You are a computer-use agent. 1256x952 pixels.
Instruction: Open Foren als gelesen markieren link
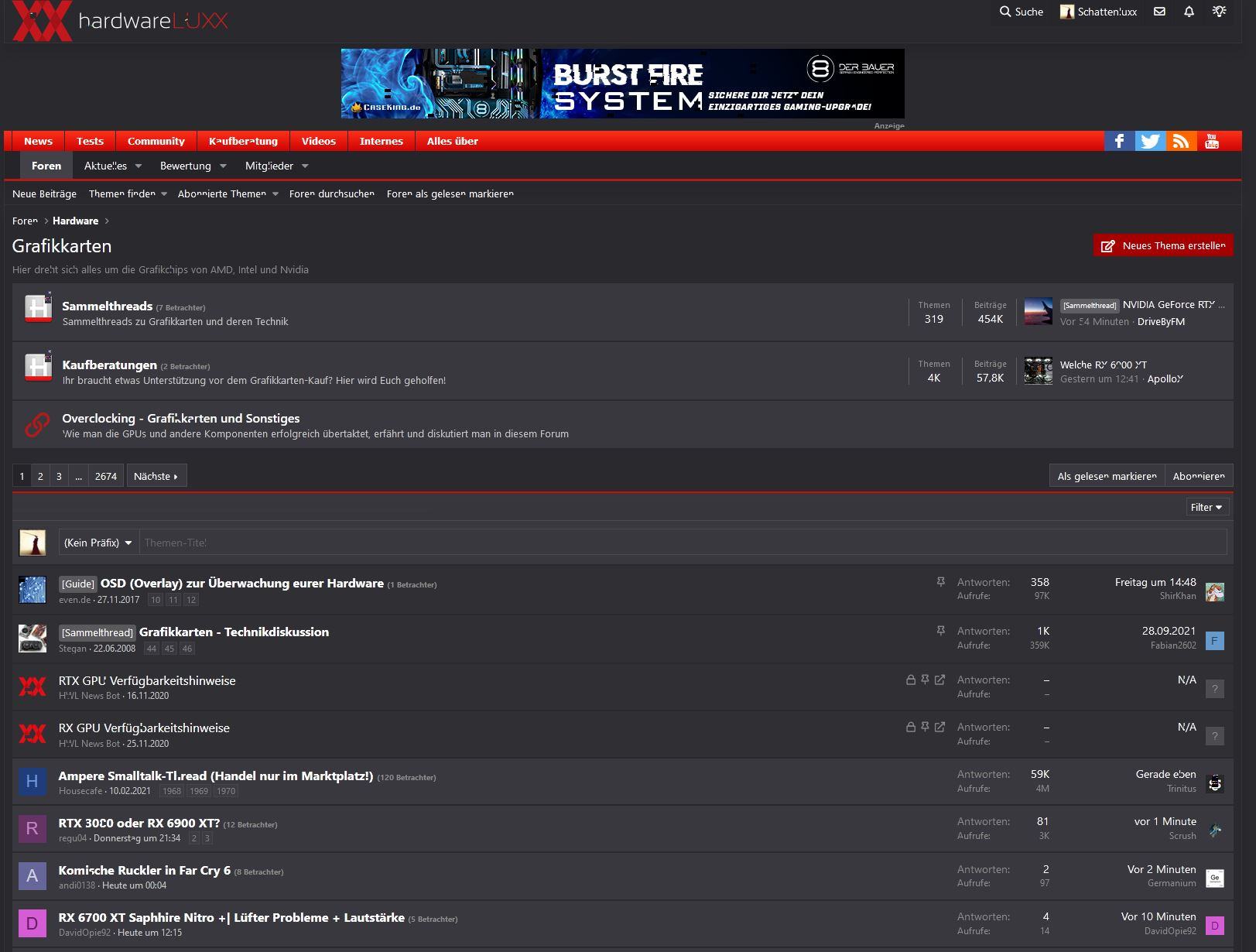pyautogui.click(x=450, y=193)
